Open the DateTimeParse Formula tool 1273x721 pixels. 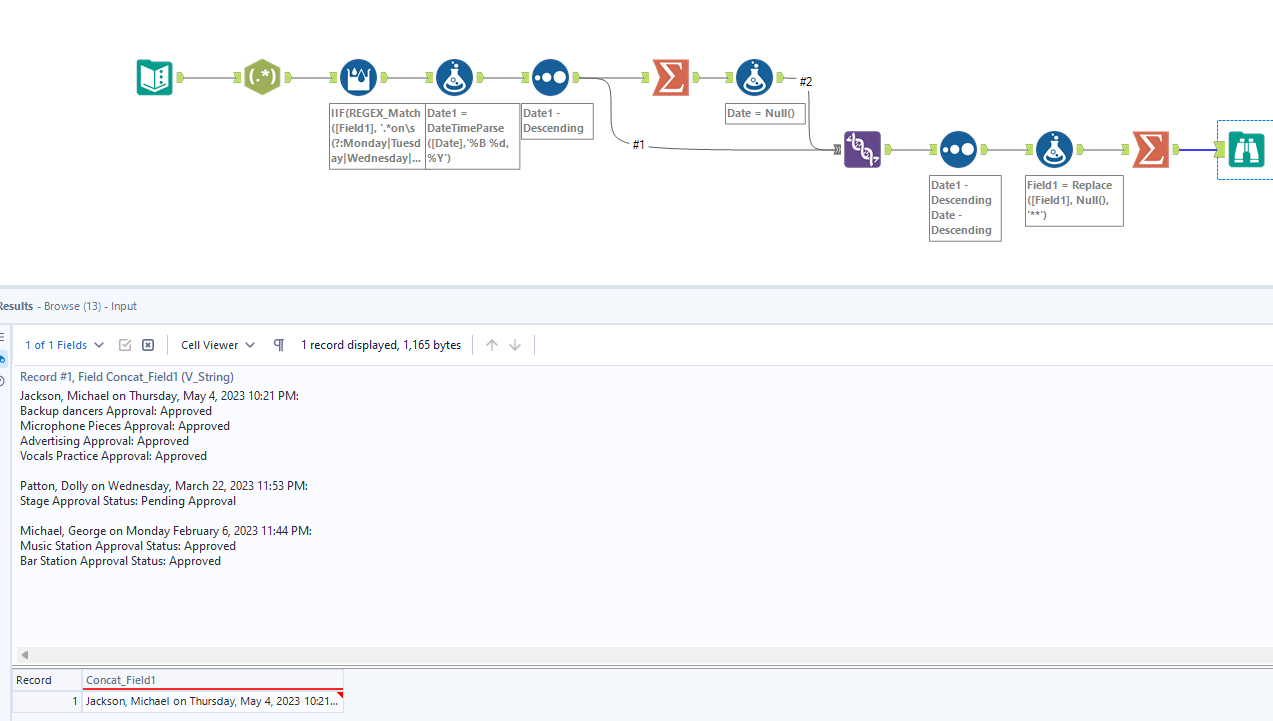(454, 77)
